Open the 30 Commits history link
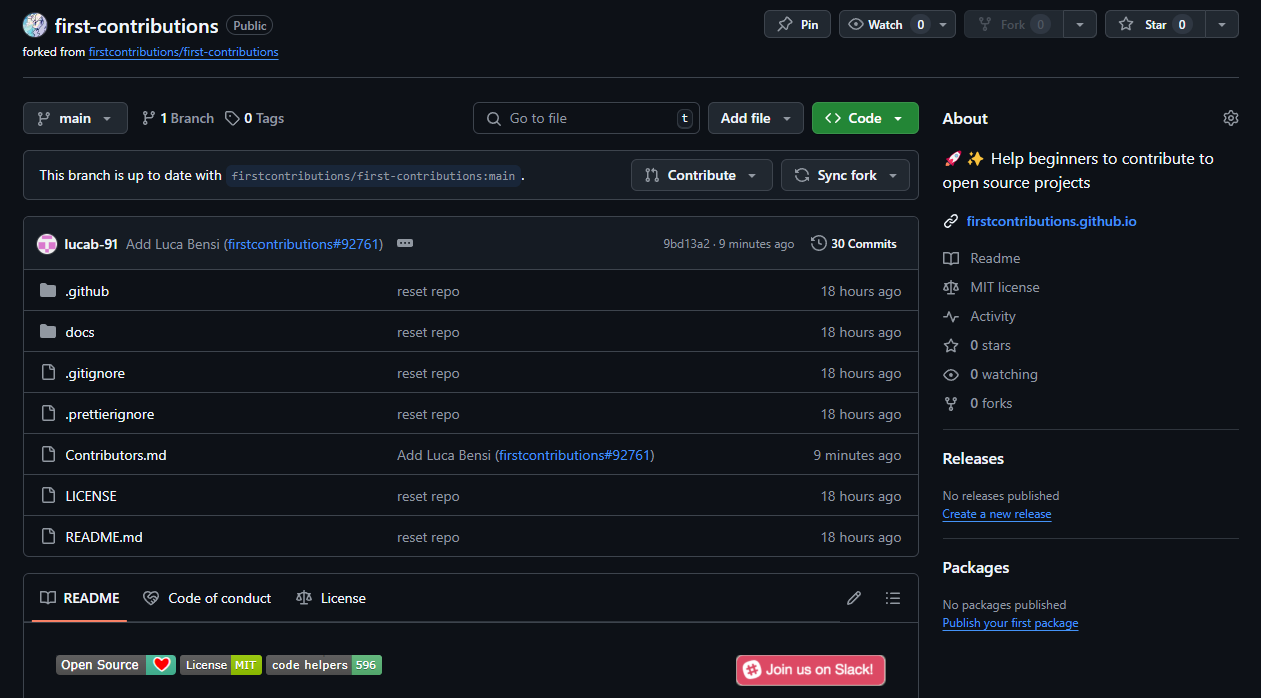 (x=854, y=243)
